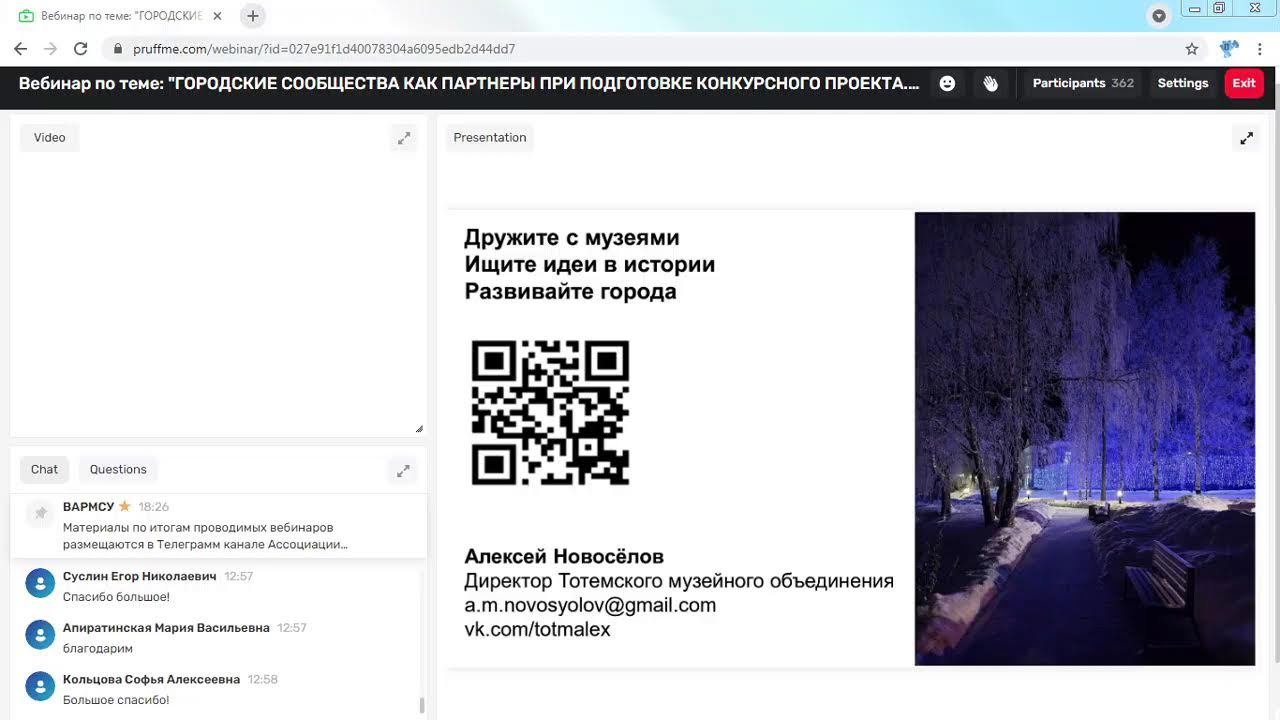Click the site lock icon in address bar

(117, 48)
